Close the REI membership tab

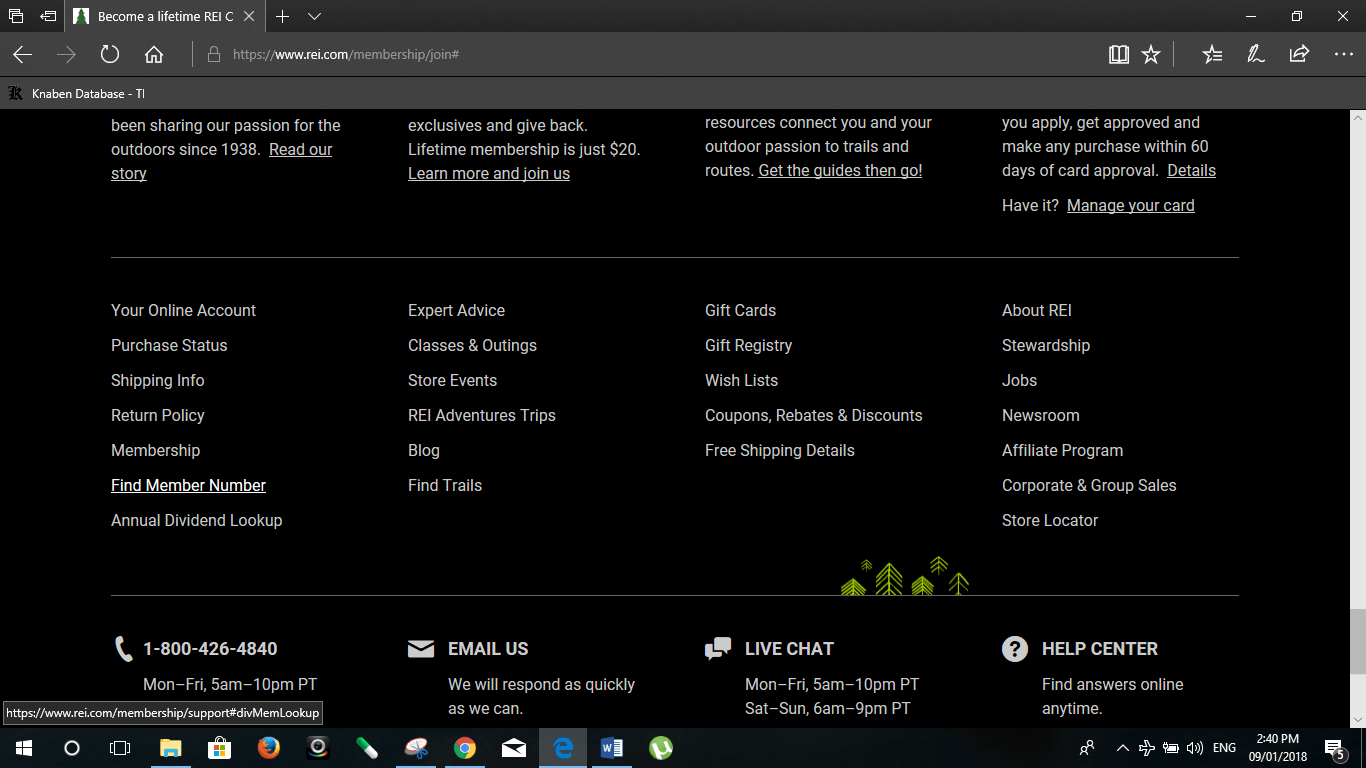[249, 16]
